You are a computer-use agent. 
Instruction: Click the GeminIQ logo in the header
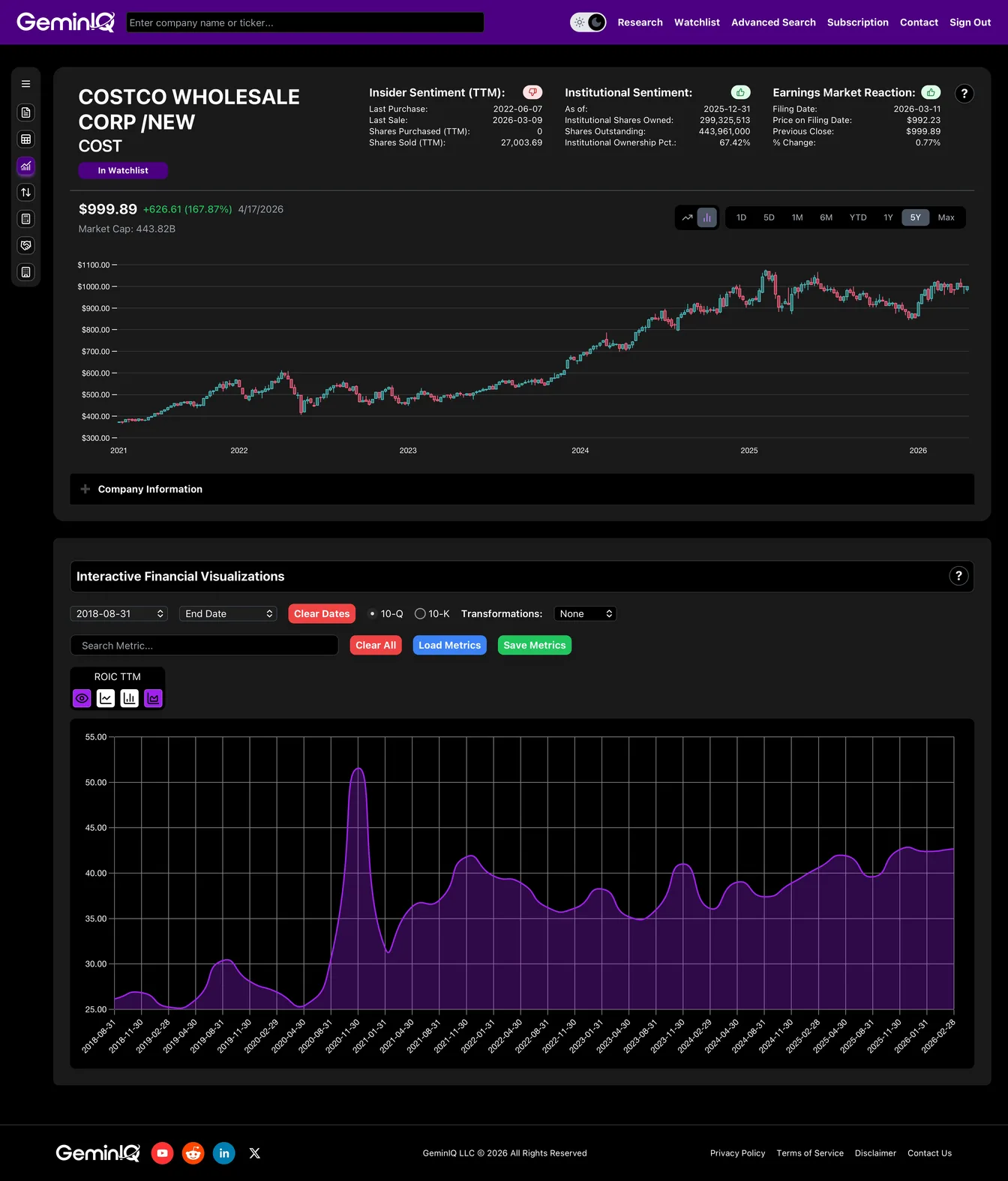(x=66, y=22)
